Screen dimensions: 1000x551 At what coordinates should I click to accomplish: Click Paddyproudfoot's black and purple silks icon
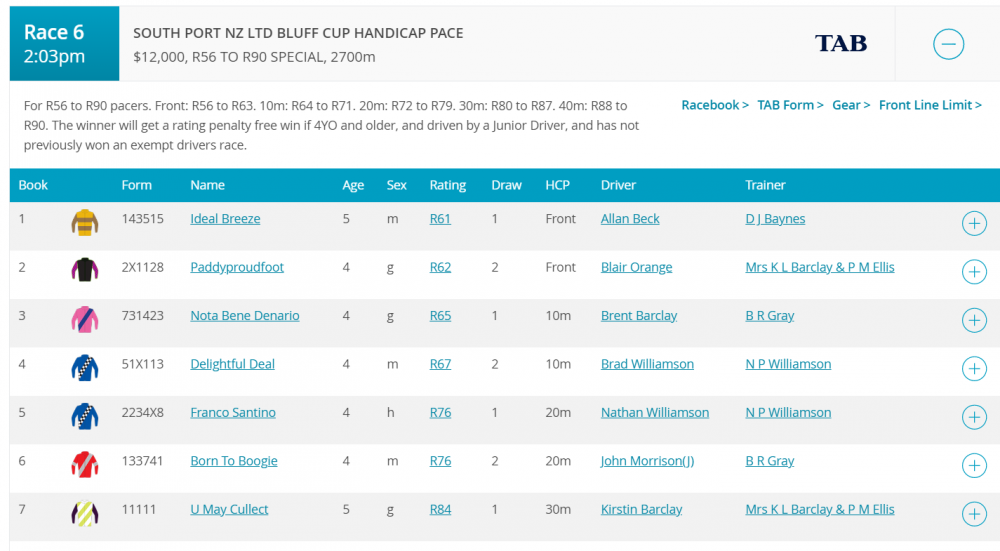coord(85,269)
